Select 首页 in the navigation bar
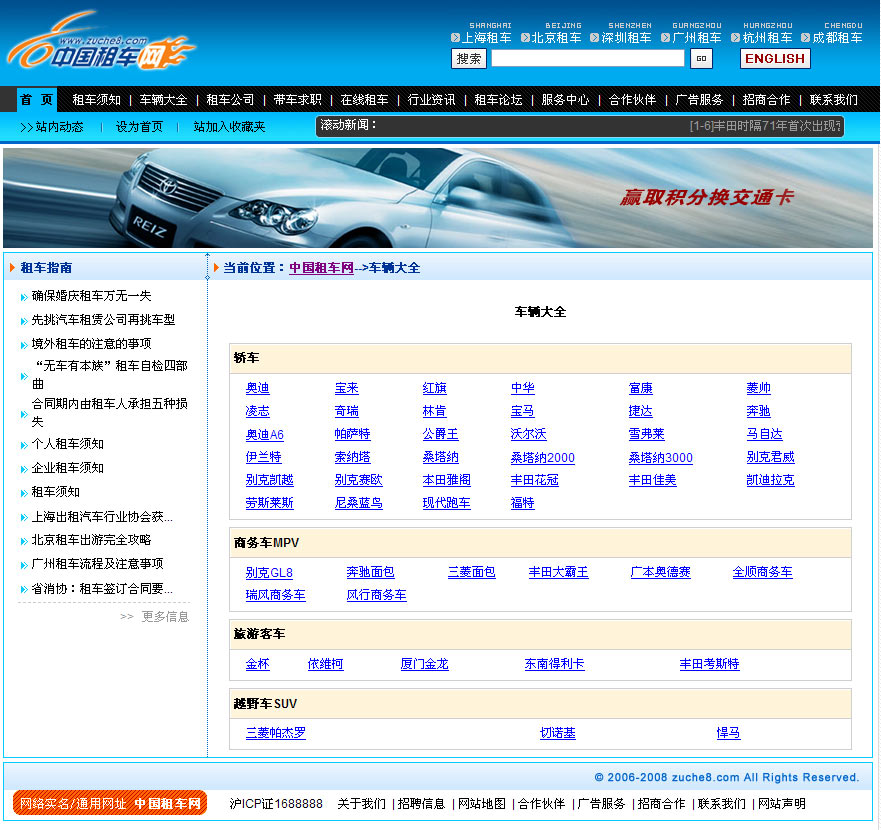The image size is (881, 830). click(x=37, y=100)
